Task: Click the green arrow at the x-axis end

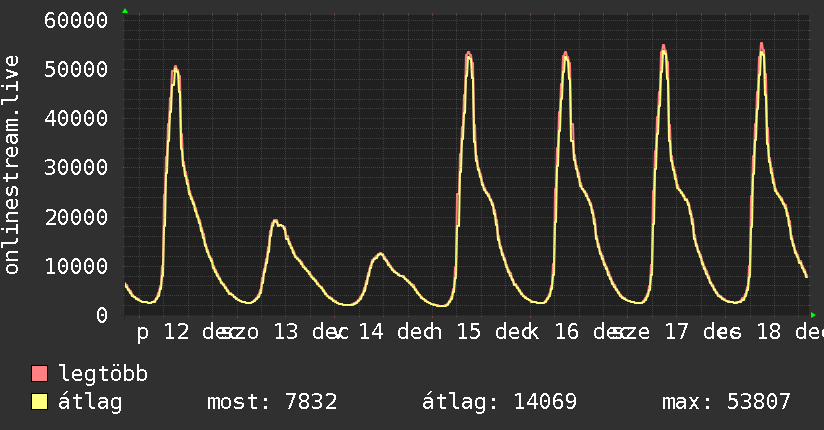Action: click(813, 315)
